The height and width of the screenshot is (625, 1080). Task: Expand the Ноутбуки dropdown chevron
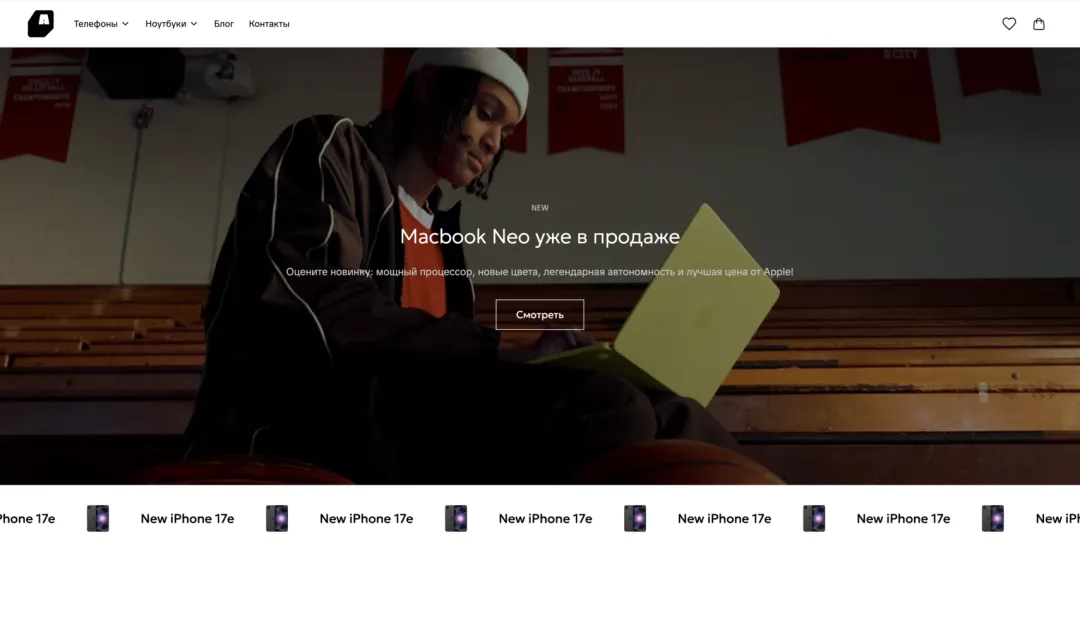pyautogui.click(x=194, y=23)
